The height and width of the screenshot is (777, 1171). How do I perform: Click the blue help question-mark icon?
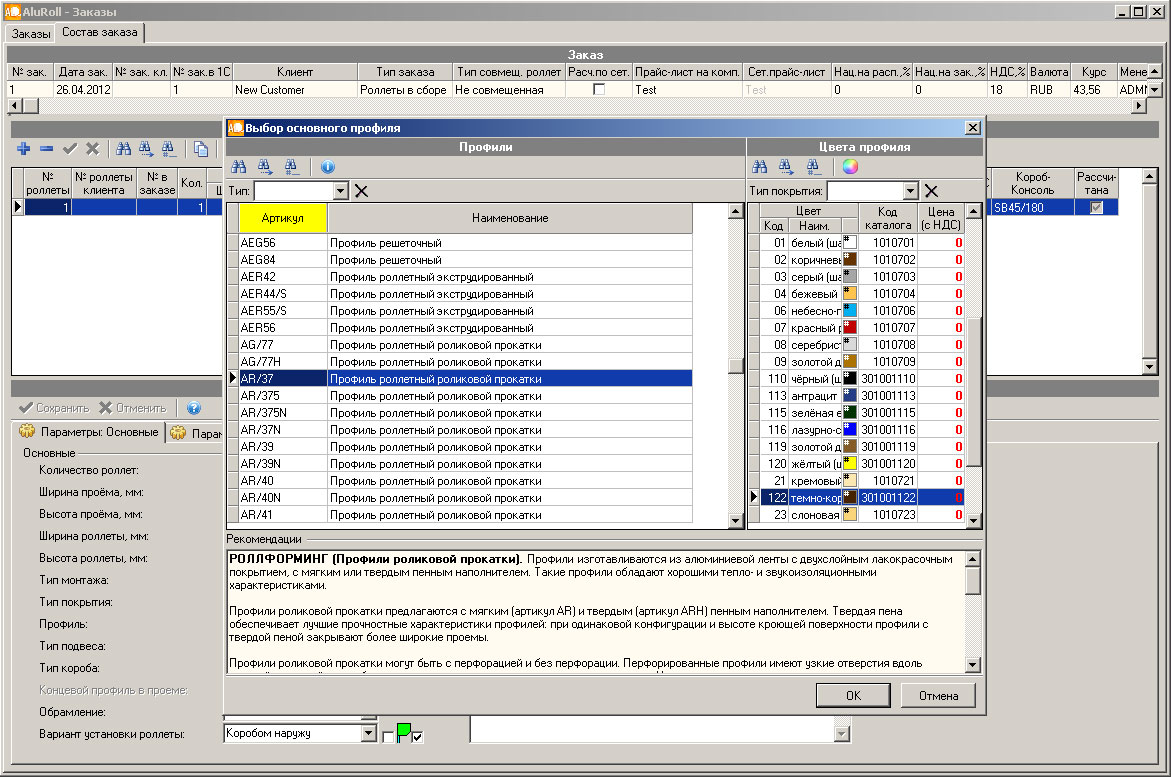[194, 408]
